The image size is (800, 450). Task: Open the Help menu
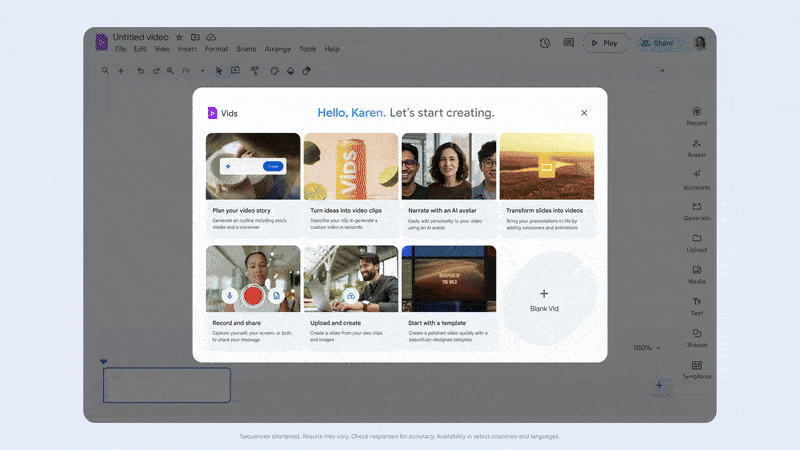(x=332, y=49)
